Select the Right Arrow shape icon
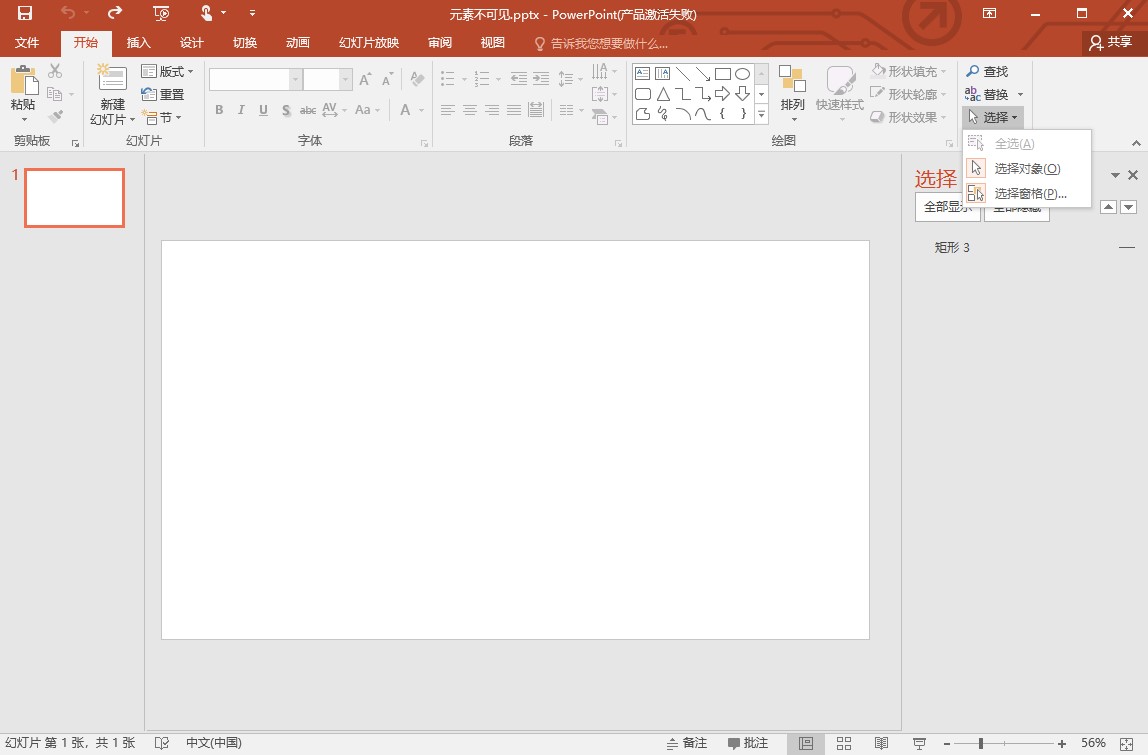Screen dimensions: 1148x755 (724, 93)
